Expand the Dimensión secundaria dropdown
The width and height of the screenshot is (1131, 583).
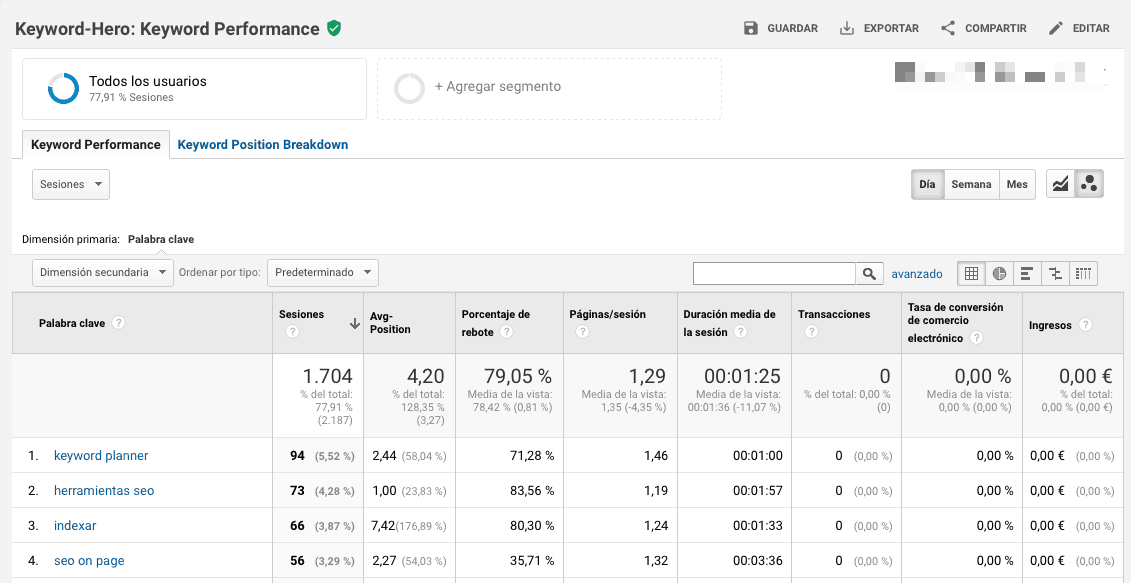tap(102, 272)
